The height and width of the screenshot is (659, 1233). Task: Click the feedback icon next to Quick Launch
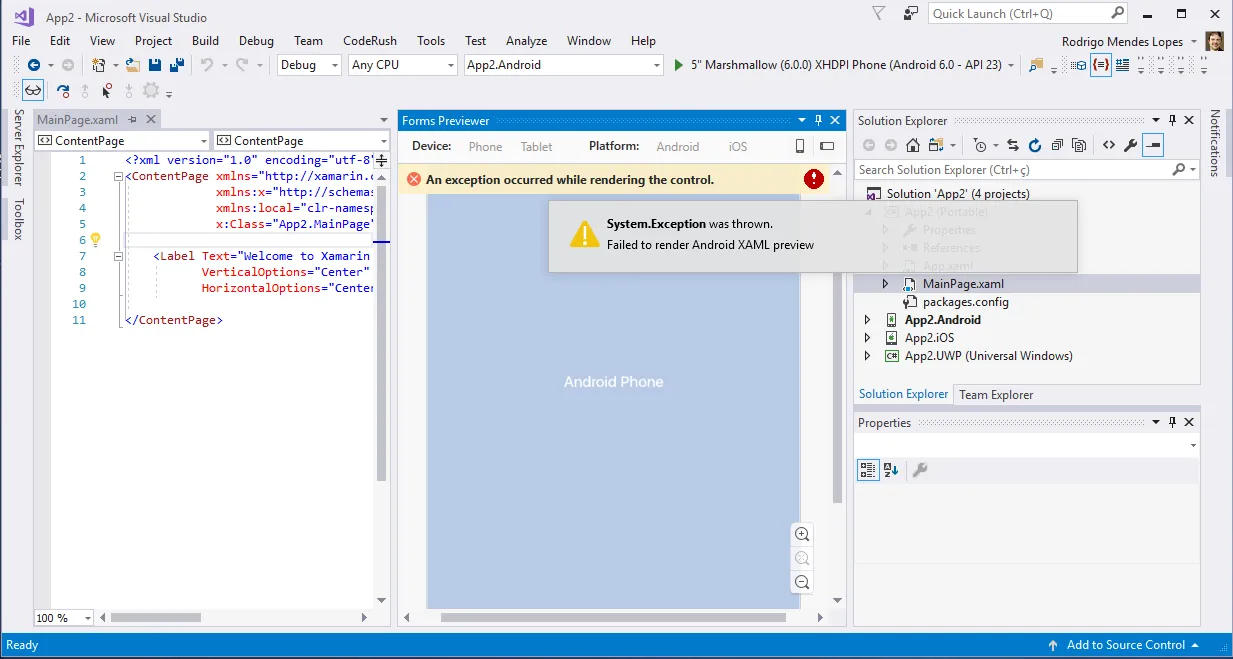(x=910, y=13)
